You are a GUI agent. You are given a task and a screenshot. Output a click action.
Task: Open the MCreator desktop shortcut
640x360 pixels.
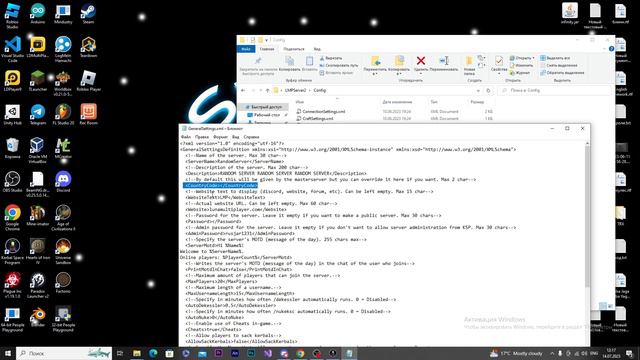(63, 148)
